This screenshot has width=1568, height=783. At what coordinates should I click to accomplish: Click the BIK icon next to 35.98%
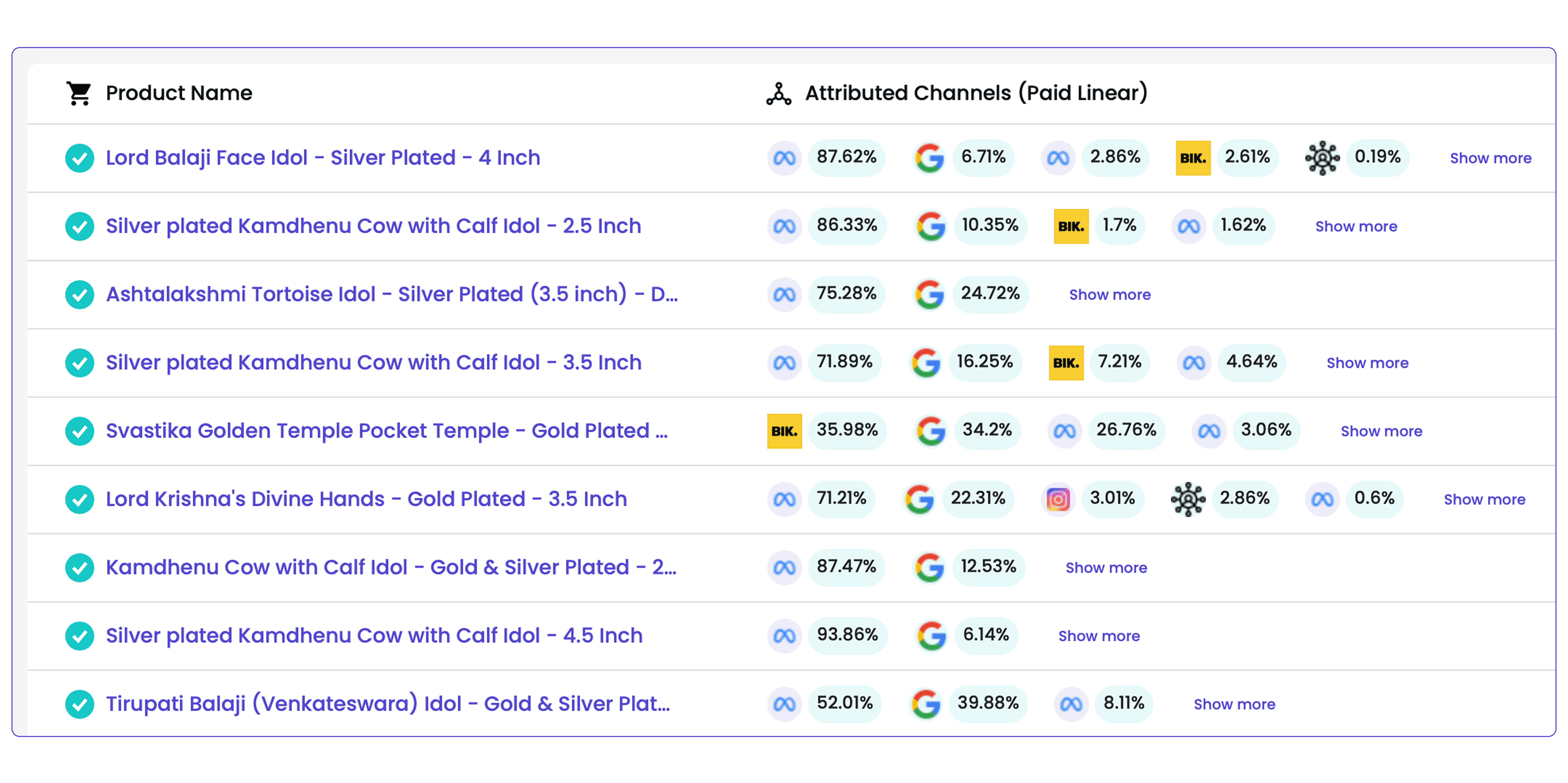[784, 431]
